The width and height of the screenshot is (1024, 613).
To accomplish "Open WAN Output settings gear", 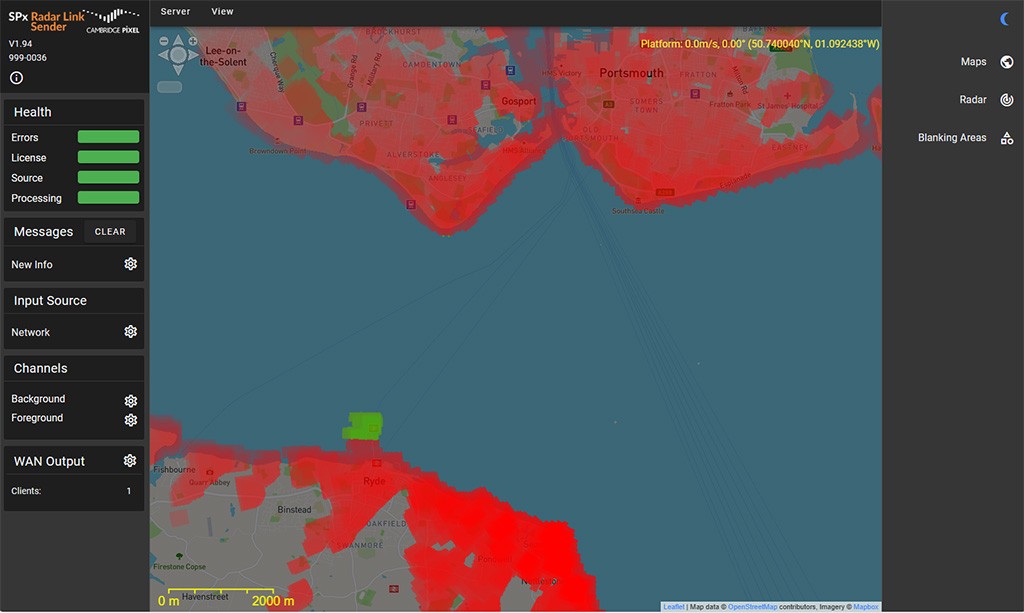I will (x=129, y=461).
